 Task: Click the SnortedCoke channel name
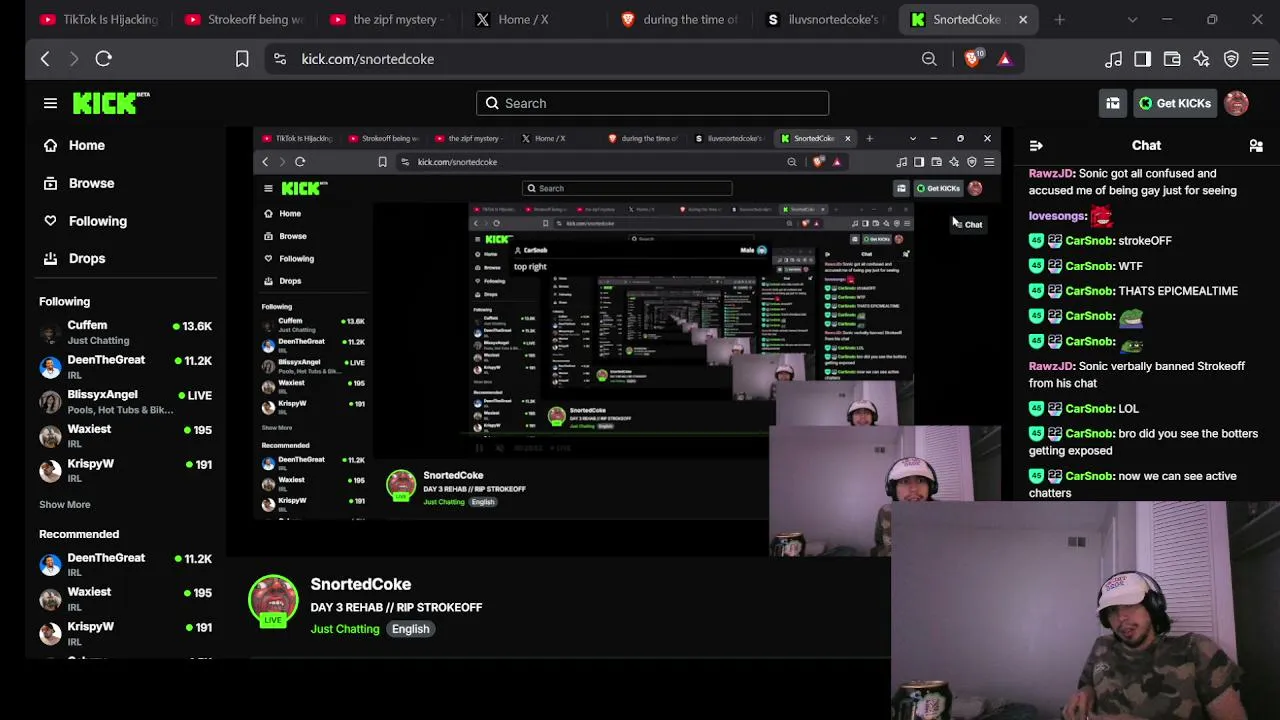point(361,584)
